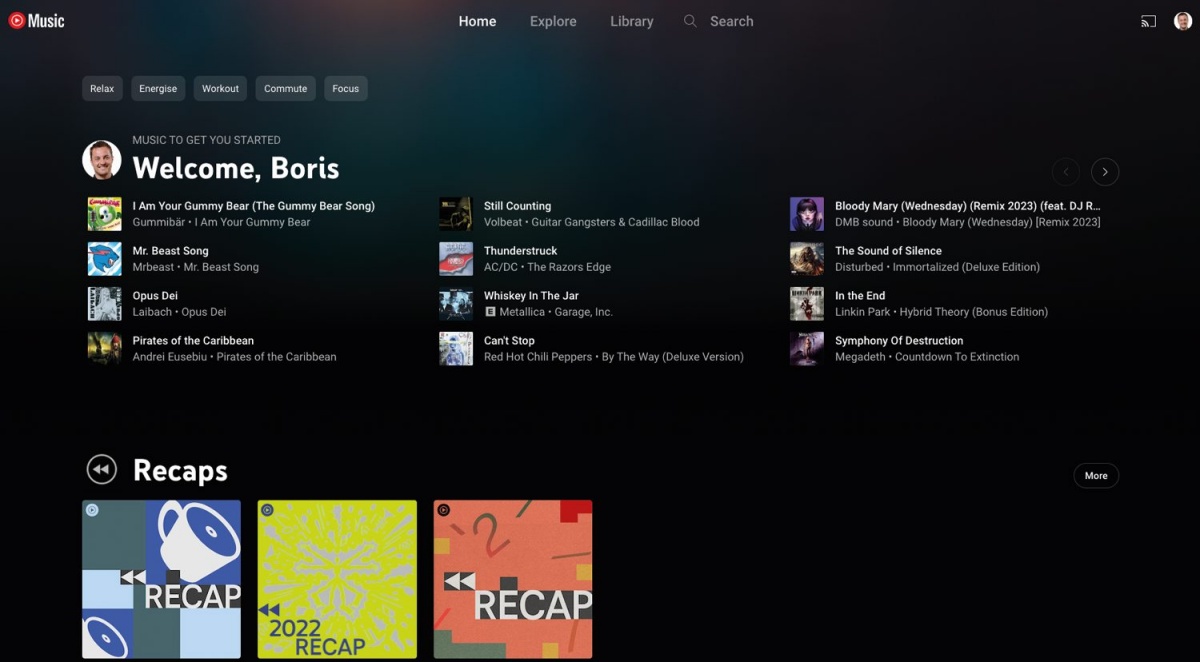Viewport: 1200px width, 662px height.
Task: Open artist link Megadeth
Action: (x=860, y=357)
